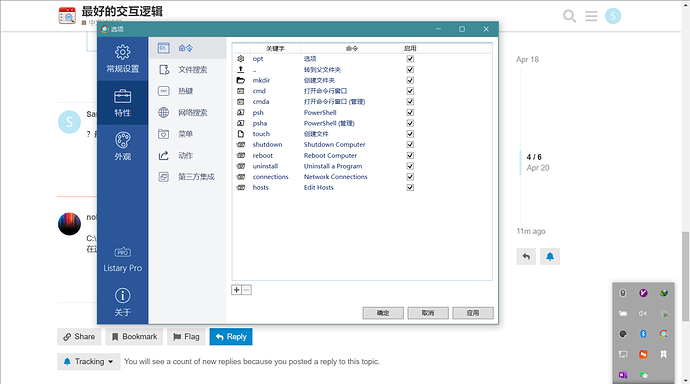The image size is (690, 384).
Task: Select the 动作 actions tab
Action: click(x=188, y=155)
